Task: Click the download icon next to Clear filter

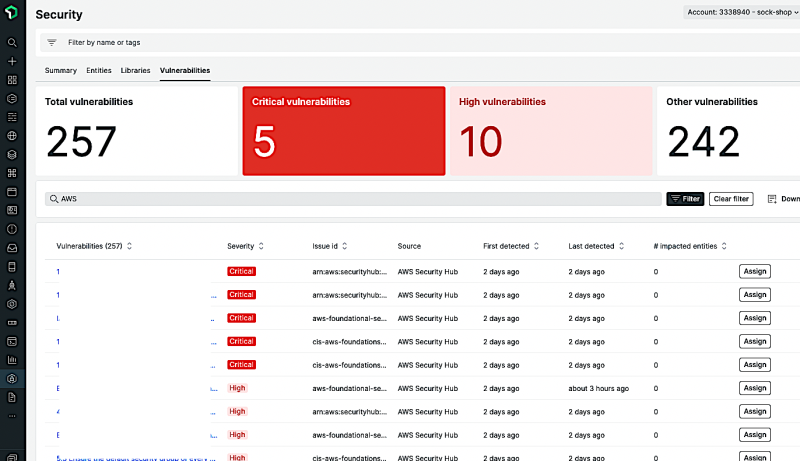Action: click(772, 199)
